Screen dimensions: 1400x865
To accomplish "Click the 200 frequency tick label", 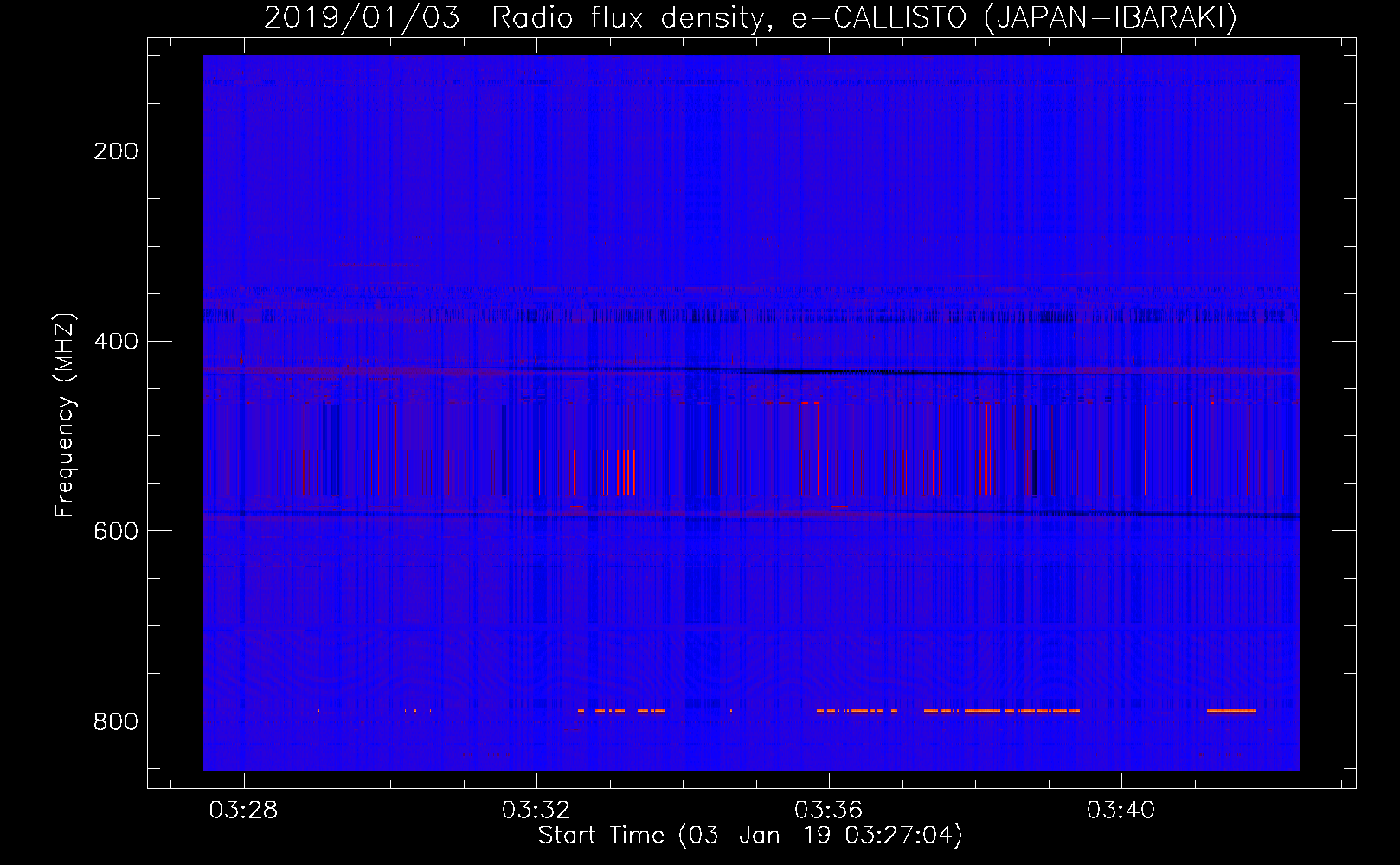I will [x=116, y=151].
